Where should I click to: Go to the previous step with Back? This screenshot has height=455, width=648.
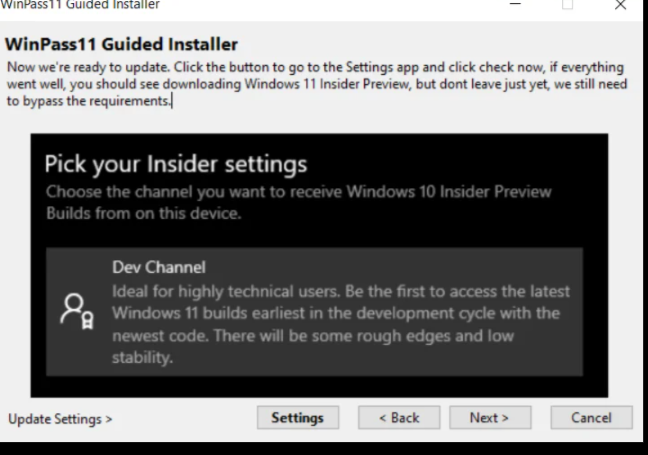pyautogui.click(x=399, y=417)
